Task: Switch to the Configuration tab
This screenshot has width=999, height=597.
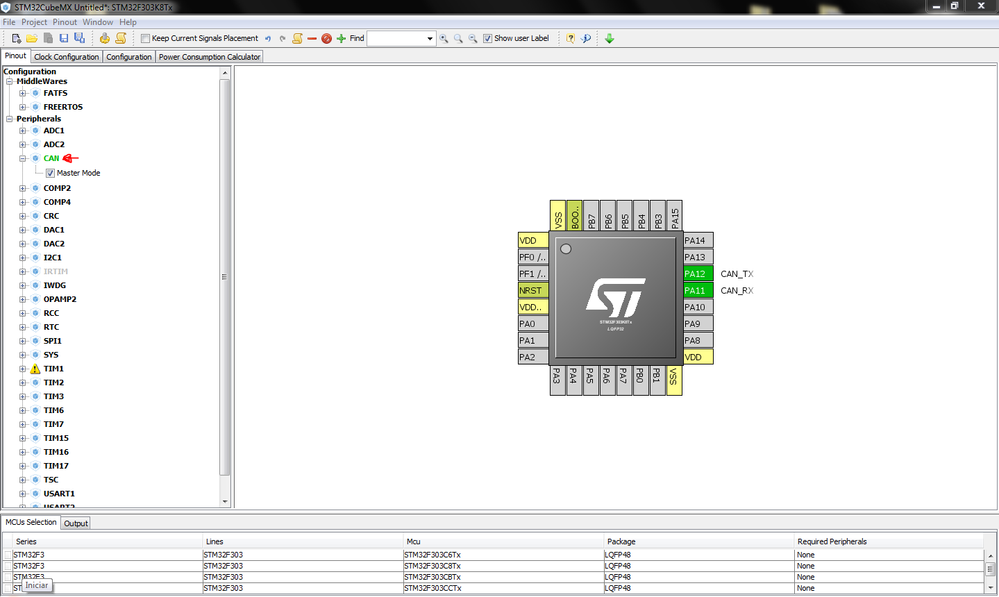Action: pos(129,57)
